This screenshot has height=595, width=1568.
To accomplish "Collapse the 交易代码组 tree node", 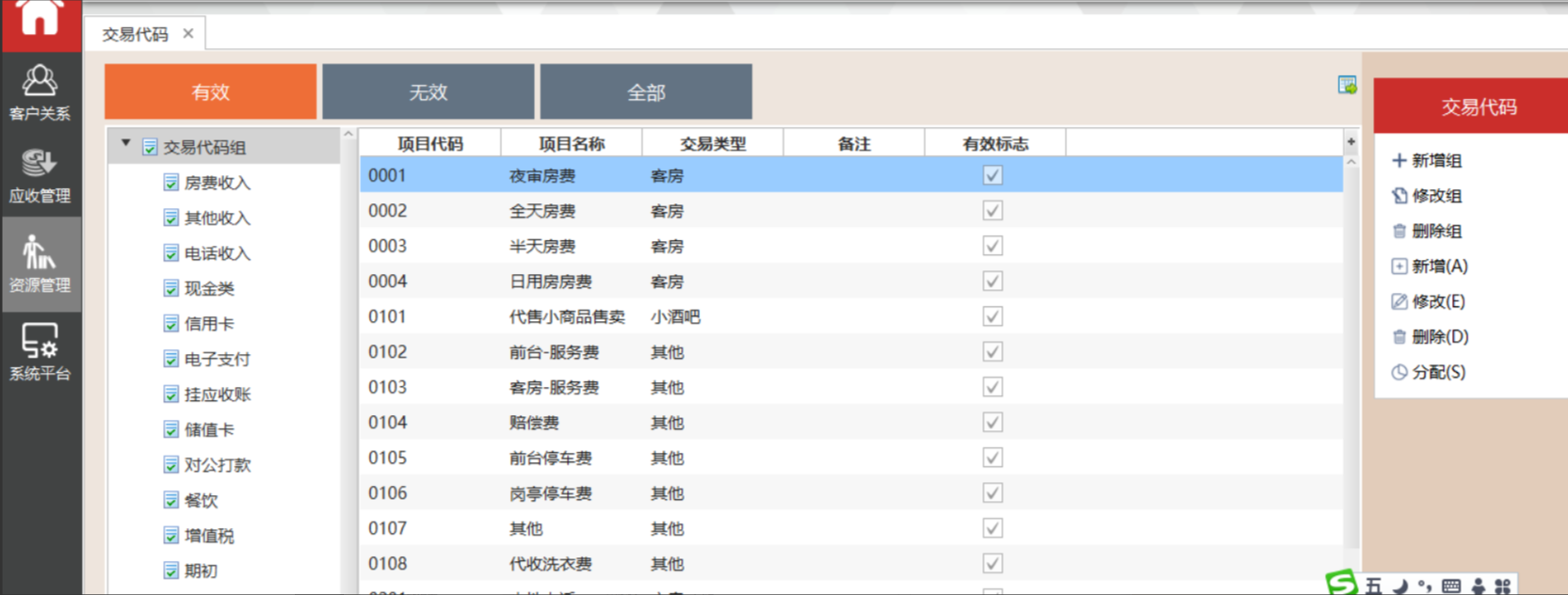I will pyautogui.click(x=125, y=144).
